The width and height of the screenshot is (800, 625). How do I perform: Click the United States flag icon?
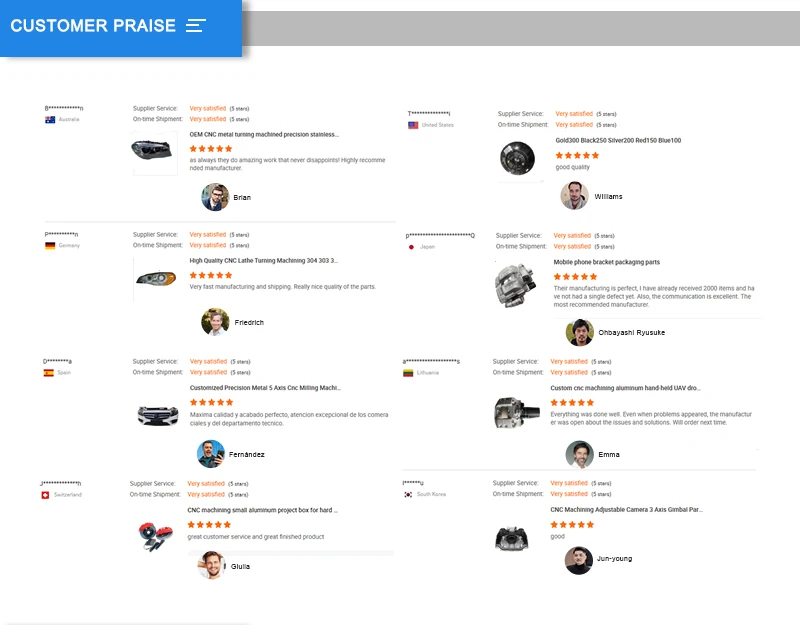coord(413,125)
